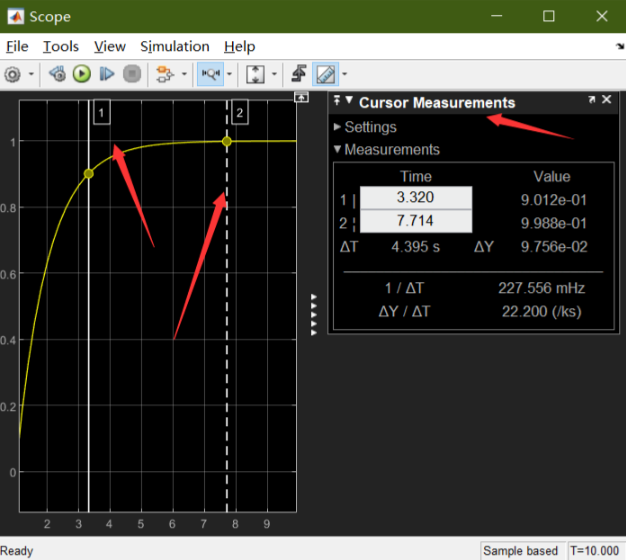Click the Highlight Simulink block icon
The width and height of the screenshot is (626, 560).
(x=164, y=74)
